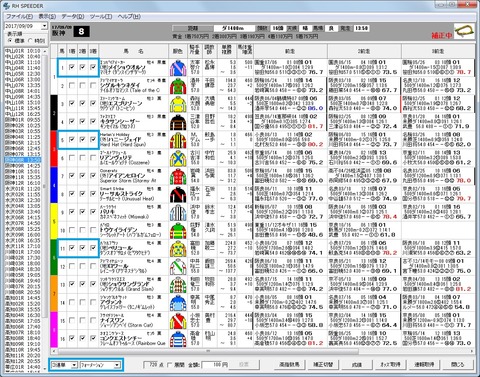Open the ファイル(F) menu
The image size is (480, 377).
(20, 16)
